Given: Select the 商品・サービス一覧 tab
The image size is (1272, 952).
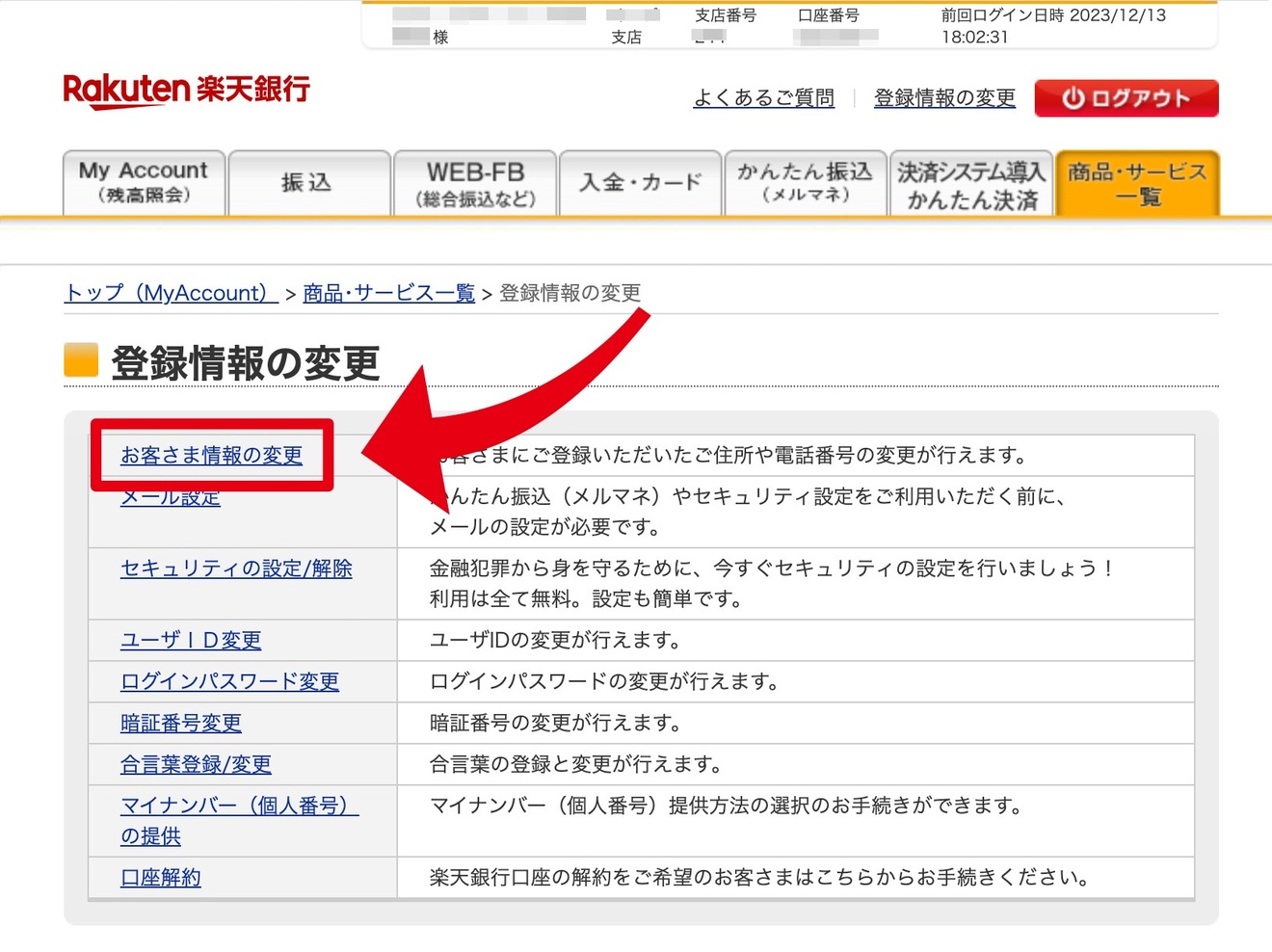Looking at the screenshot, I should point(1137,182).
